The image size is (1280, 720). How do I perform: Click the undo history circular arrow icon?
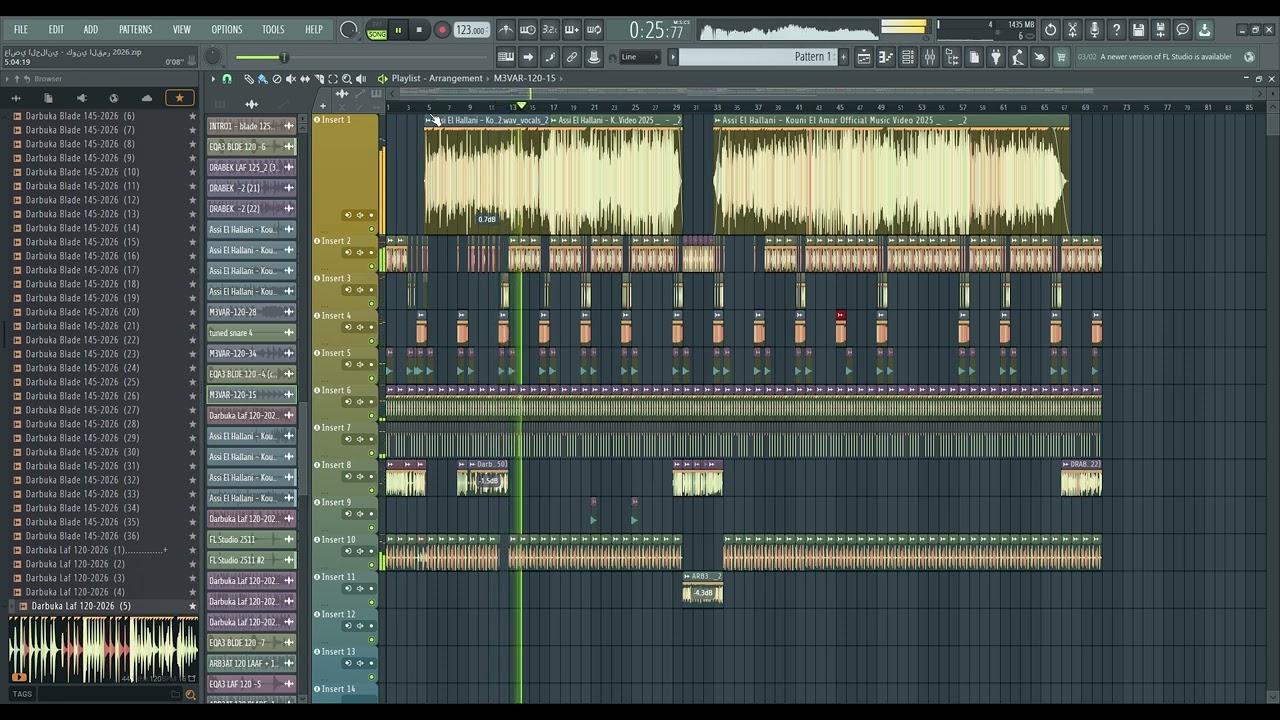(x=1051, y=30)
